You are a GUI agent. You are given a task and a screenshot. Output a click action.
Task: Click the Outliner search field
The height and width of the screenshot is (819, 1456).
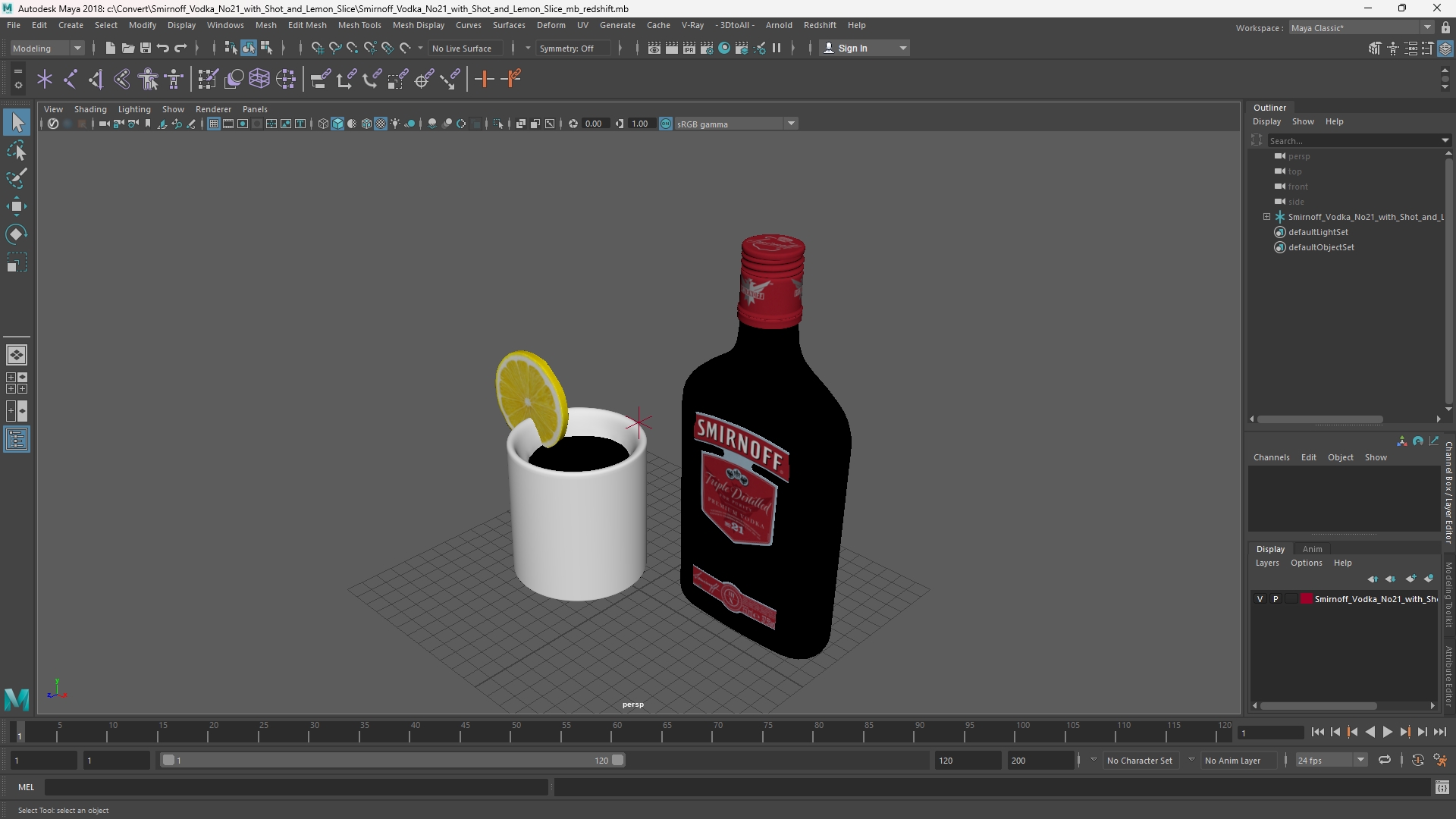coord(1353,140)
